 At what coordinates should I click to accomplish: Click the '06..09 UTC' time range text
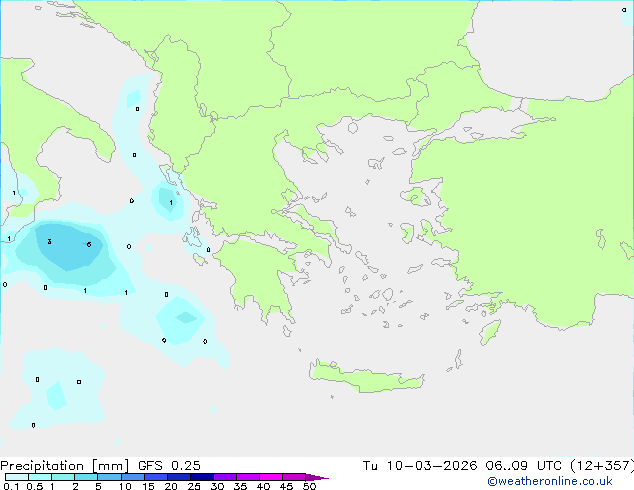point(524,466)
